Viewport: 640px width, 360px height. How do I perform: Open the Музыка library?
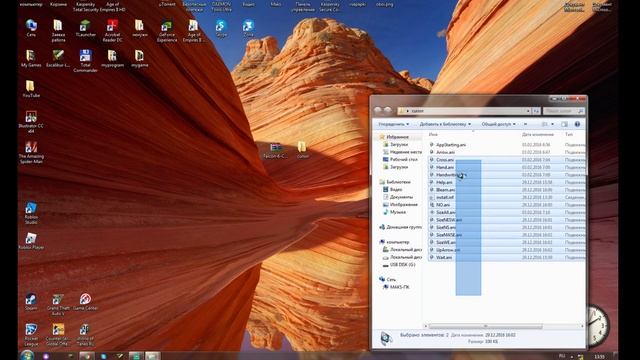394,212
